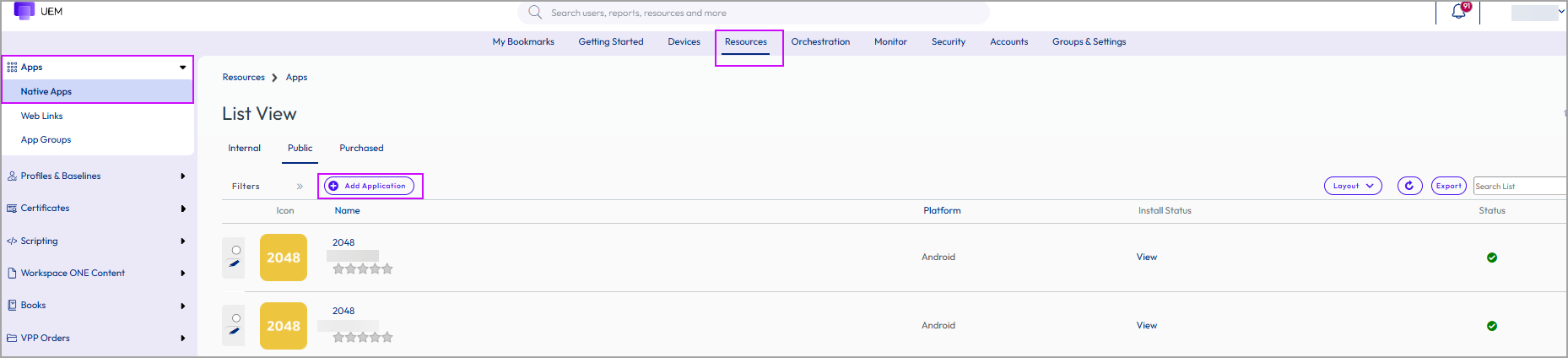Click View link for second 2048 app
The width and height of the screenshot is (1568, 358).
1146,326
